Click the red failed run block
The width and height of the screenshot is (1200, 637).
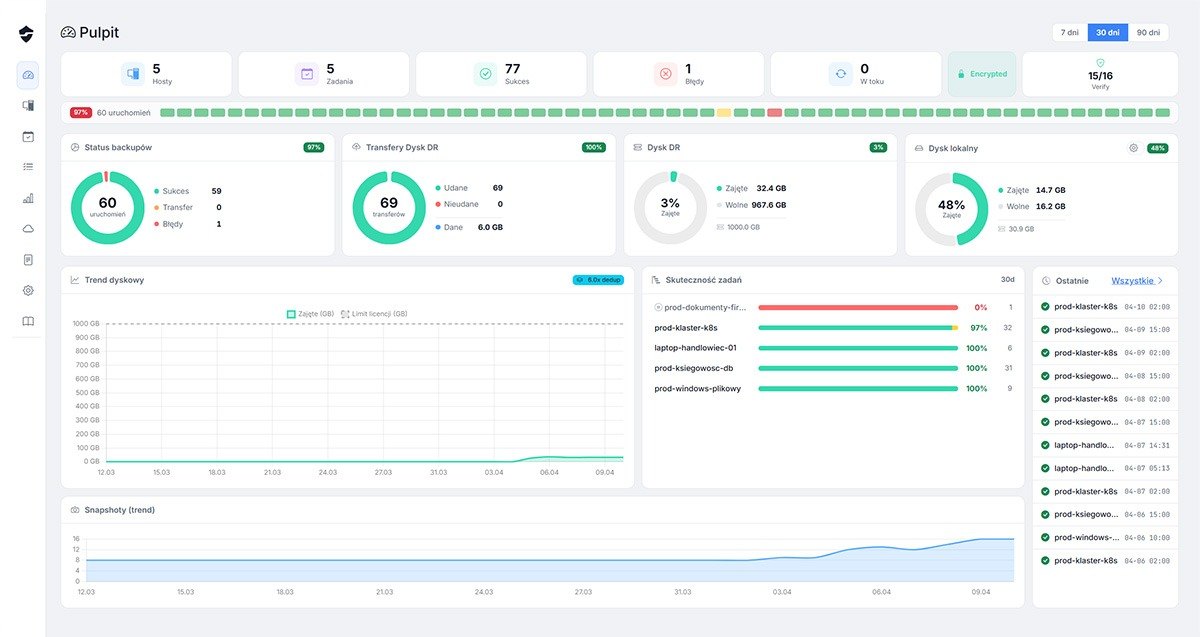tap(774, 113)
